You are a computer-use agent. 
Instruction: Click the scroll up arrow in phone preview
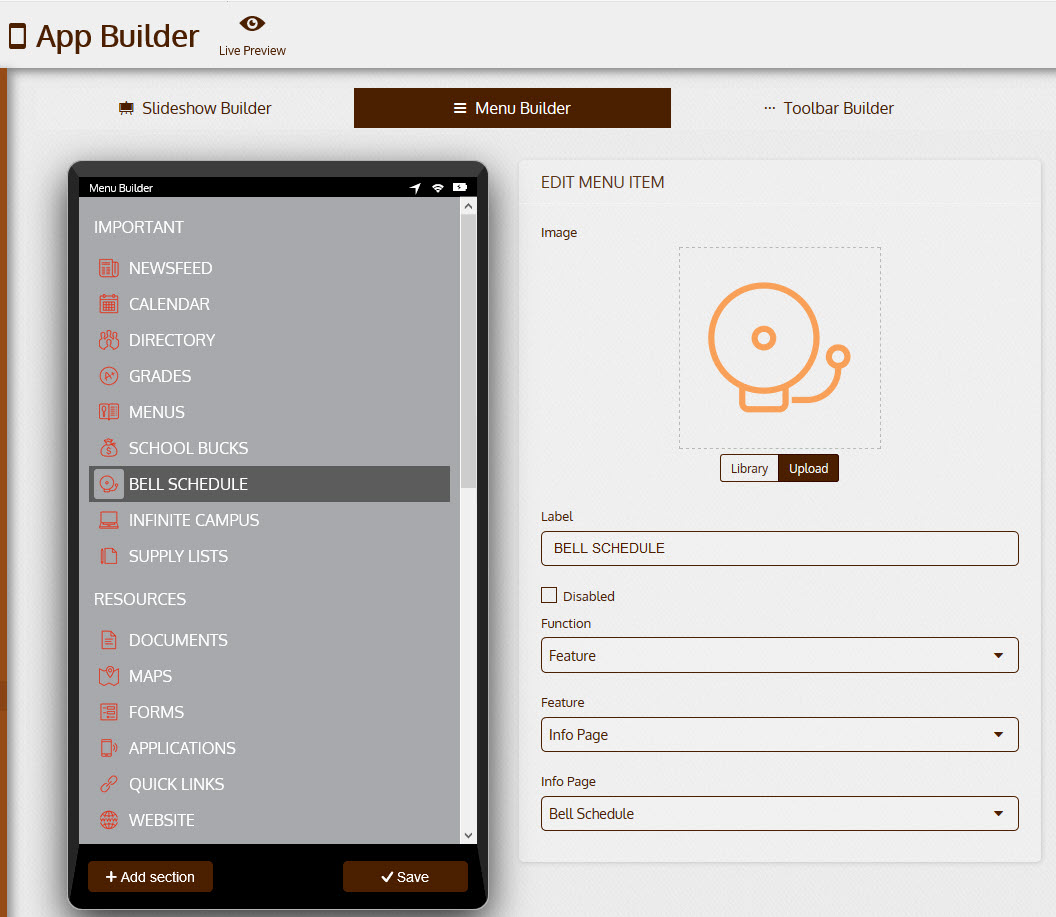point(468,207)
